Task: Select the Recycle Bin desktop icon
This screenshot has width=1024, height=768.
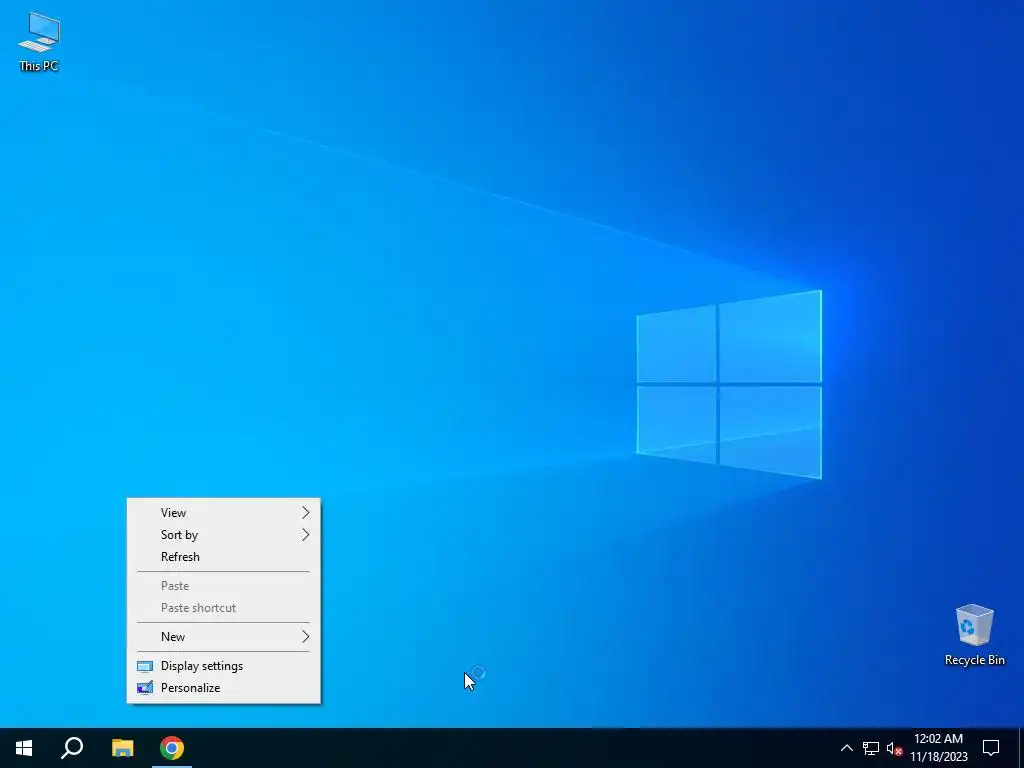Action: [x=974, y=635]
